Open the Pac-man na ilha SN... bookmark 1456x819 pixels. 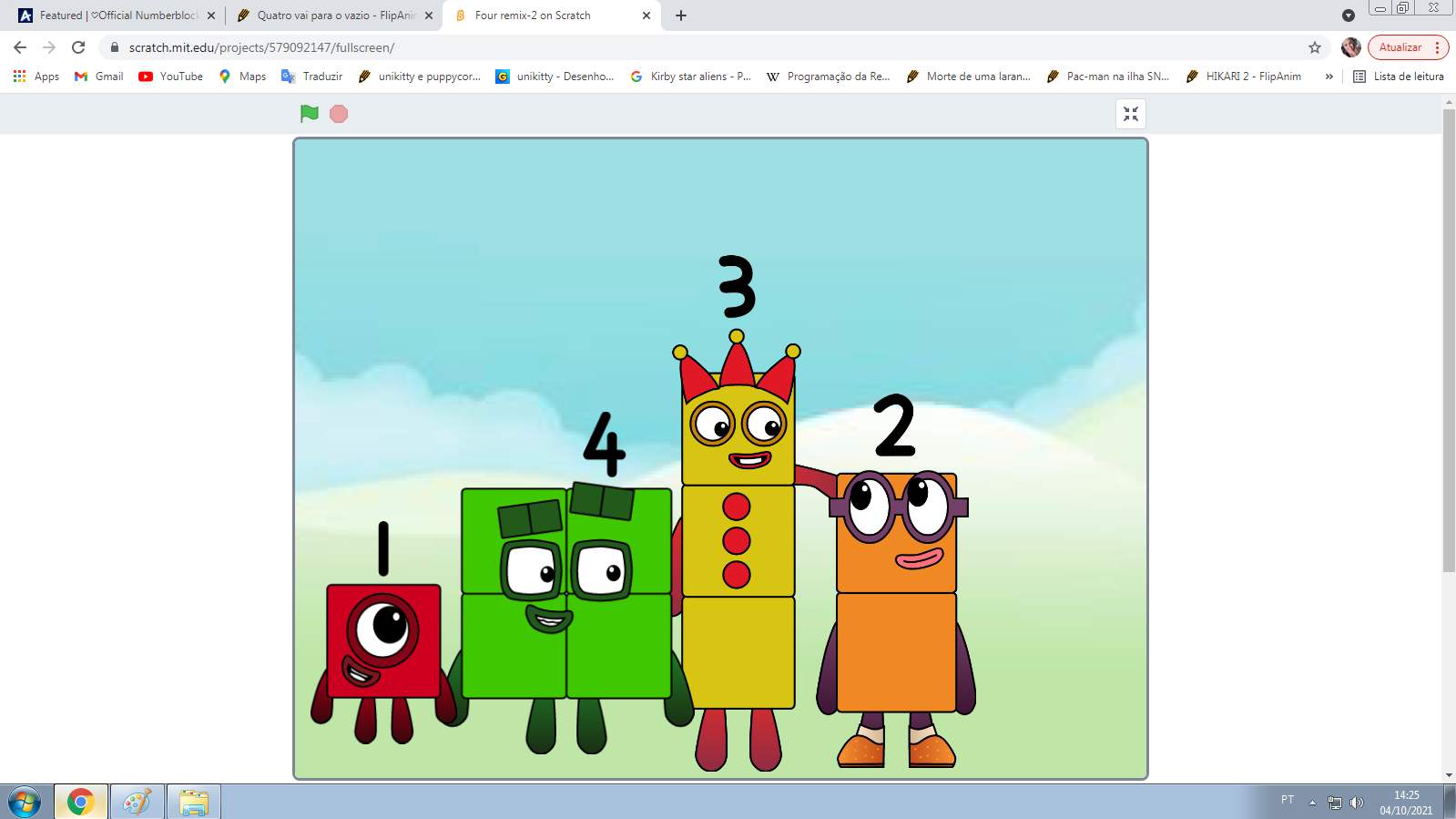tap(1107, 77)
